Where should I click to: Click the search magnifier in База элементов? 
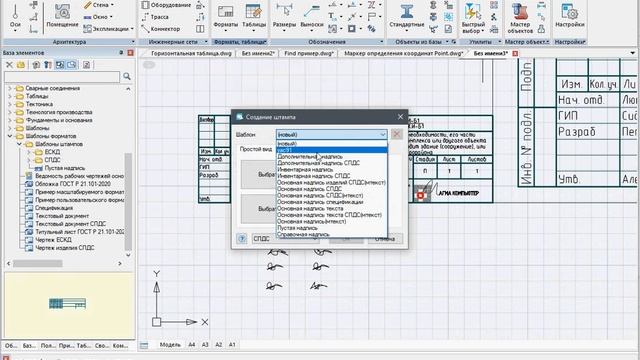coord(127,76)
